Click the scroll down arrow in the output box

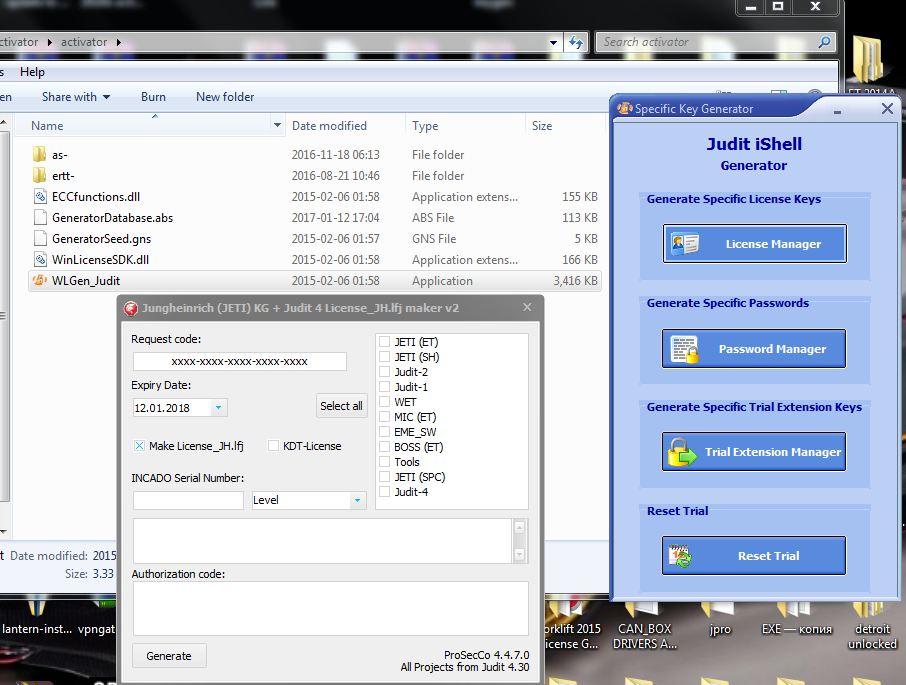[x=519, y=554]
